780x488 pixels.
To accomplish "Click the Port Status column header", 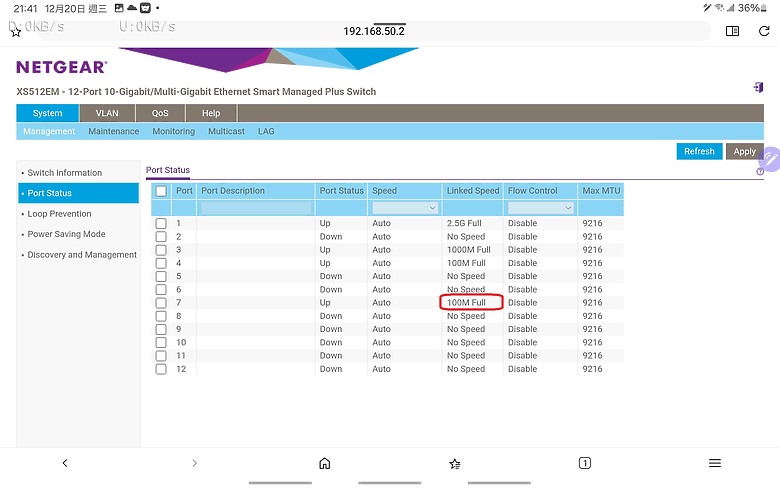I will click(x=341, y=191).
